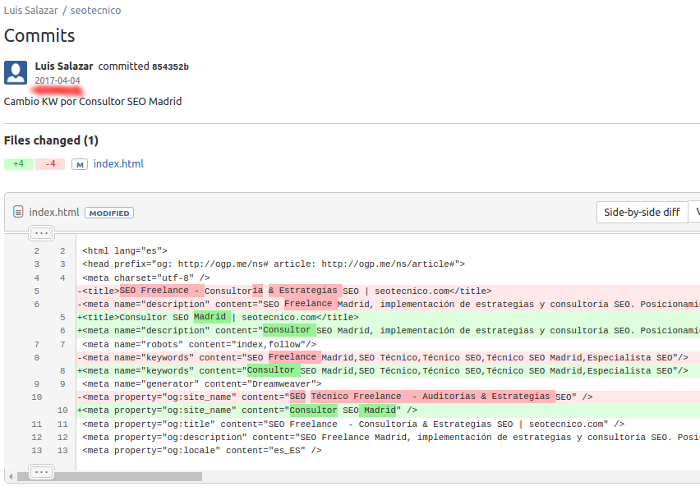Click added title Consultor SEO Madrid line
This screenshot has width=700, height=491.
[x=388, y=317]
